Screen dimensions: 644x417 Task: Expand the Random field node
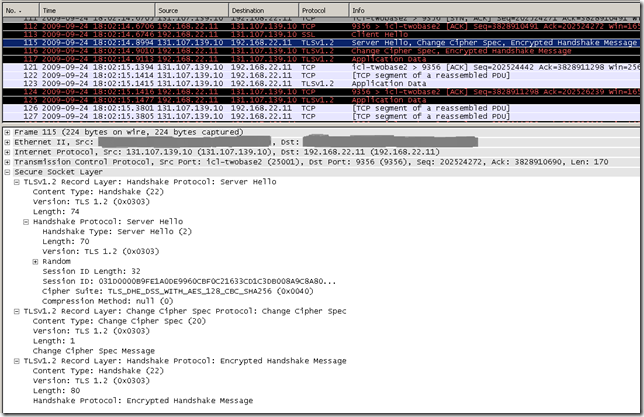(x=35, y=262)
